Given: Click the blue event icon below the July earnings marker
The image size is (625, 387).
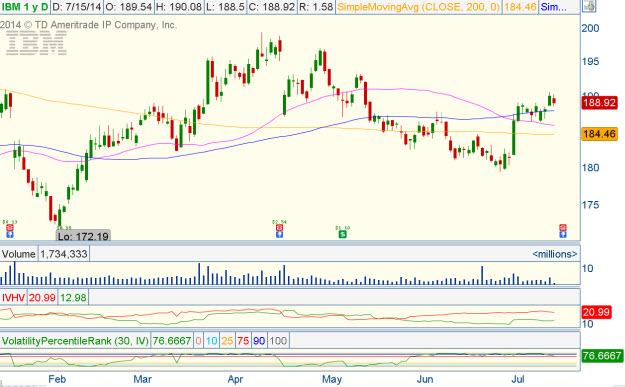Looking at the screenshot, I should click(562, 234).
